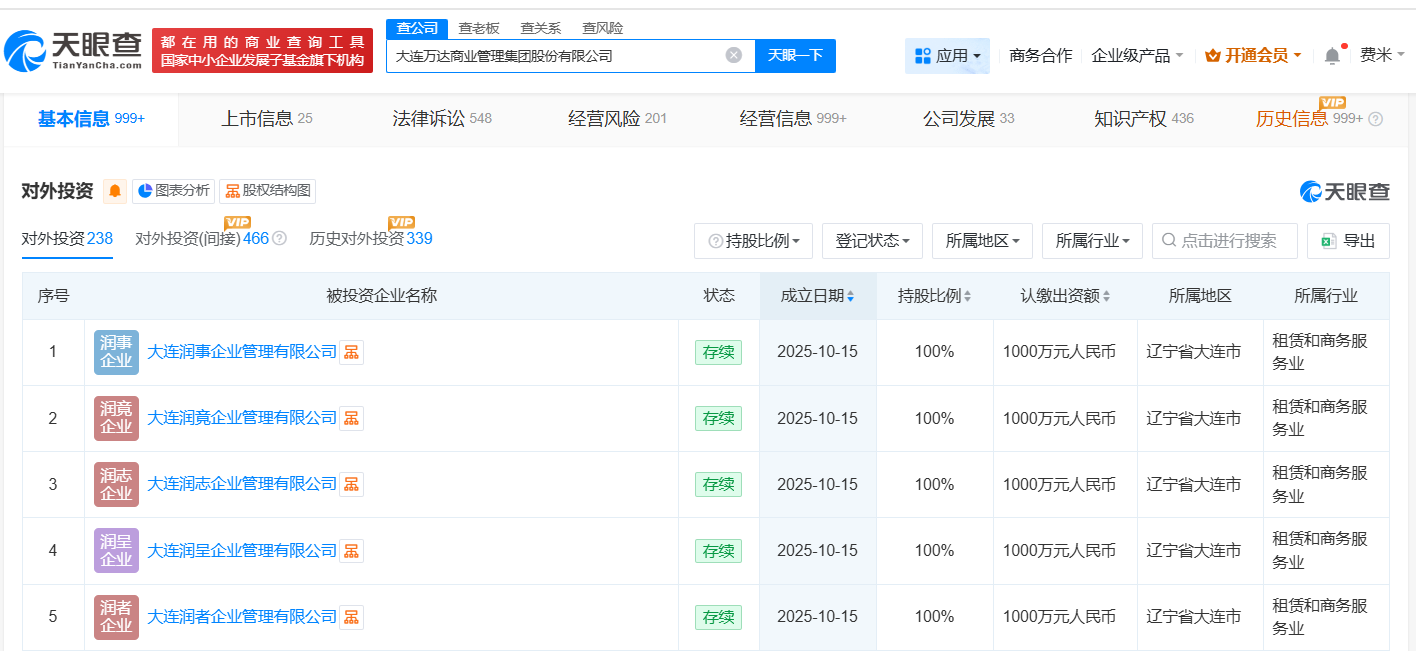Switch to the 法律诉讼 tab
This screenshot has width=1416, height=651.
click(x=430, y=115)
